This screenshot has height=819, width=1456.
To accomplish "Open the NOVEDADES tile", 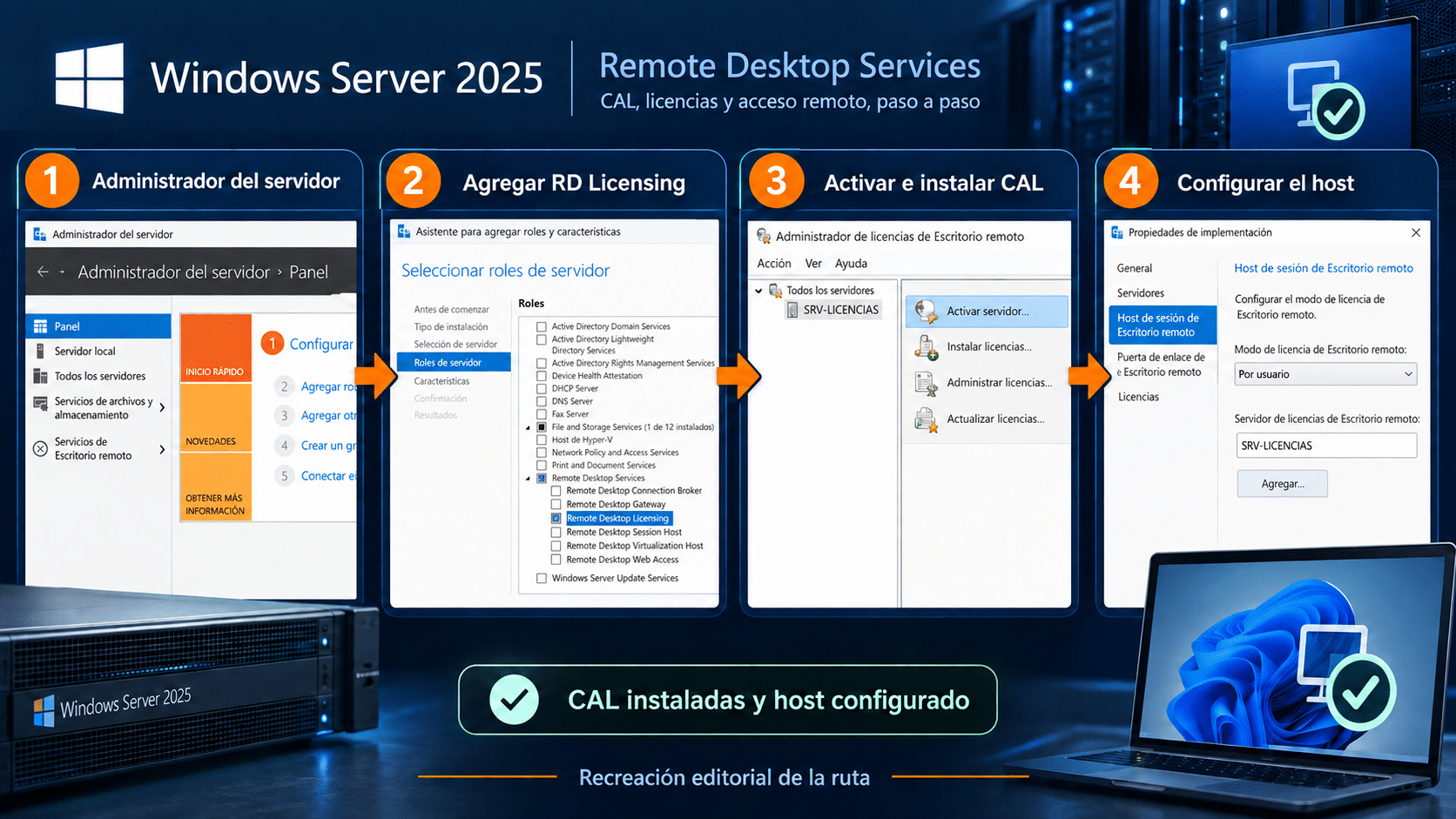I will coord(215,418).
